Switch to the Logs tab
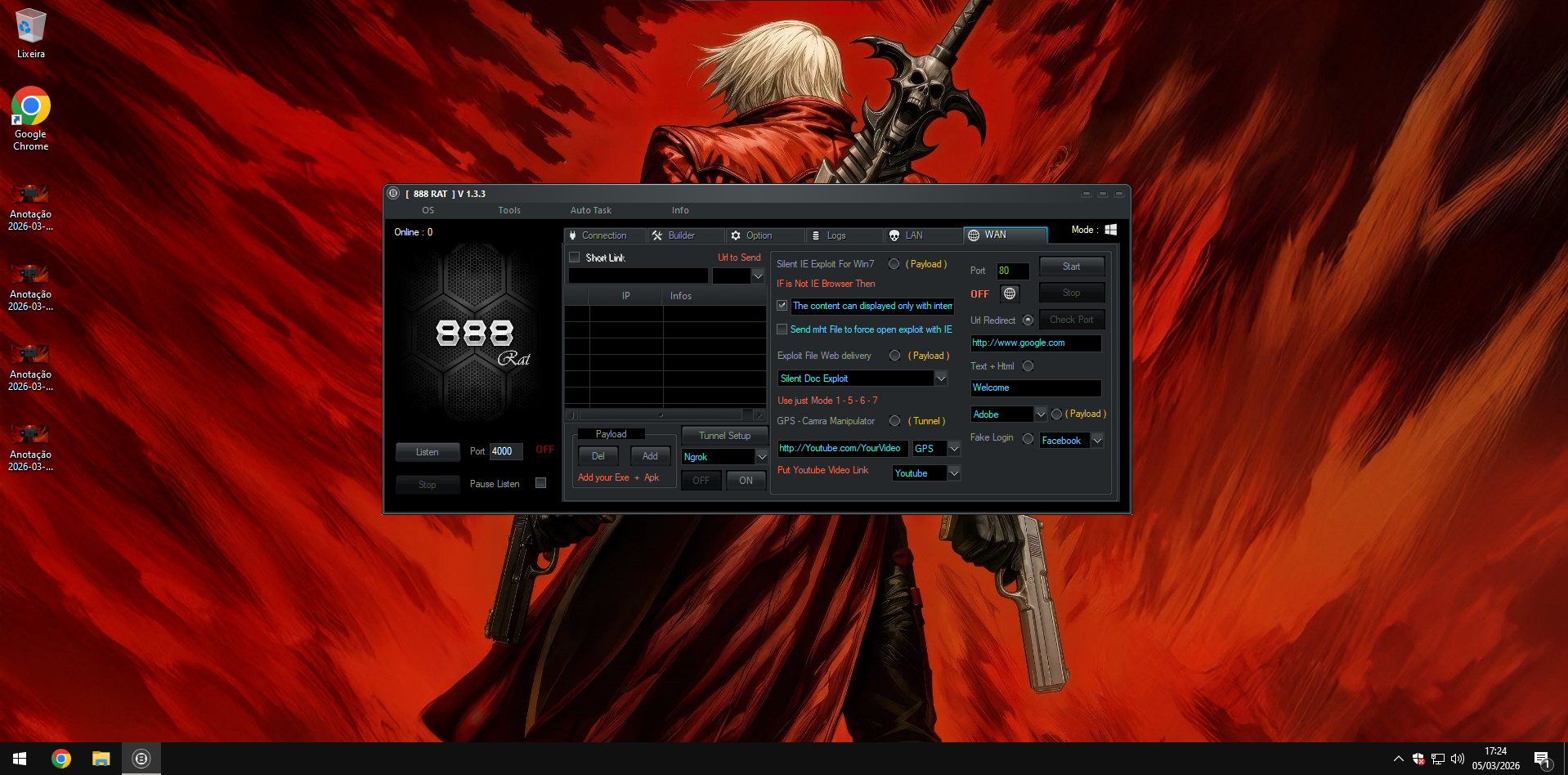The image size is (1568, 775). click(843, 235)
